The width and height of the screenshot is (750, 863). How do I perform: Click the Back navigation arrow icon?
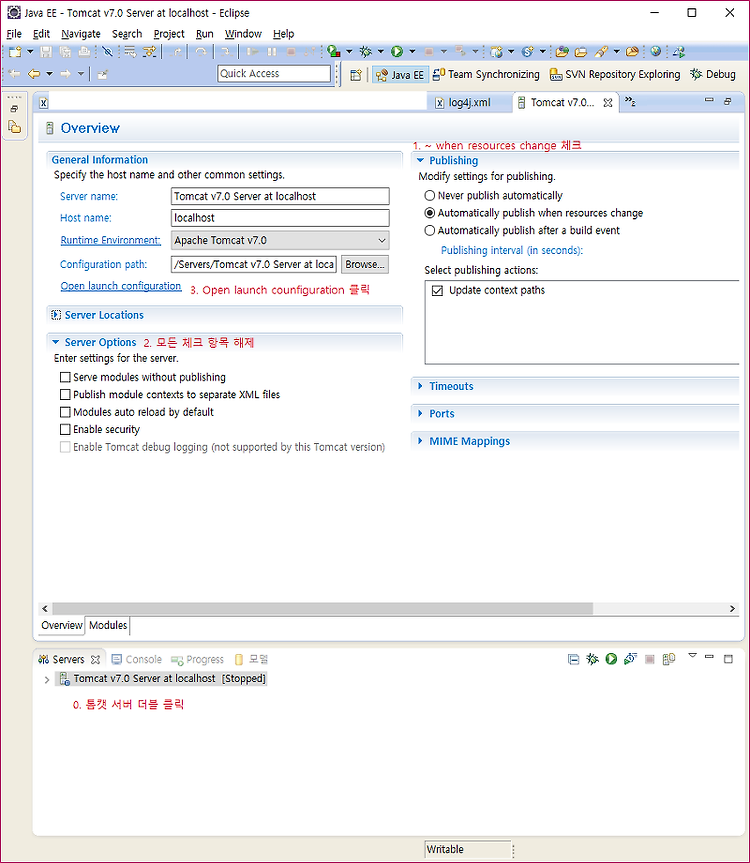34,74
